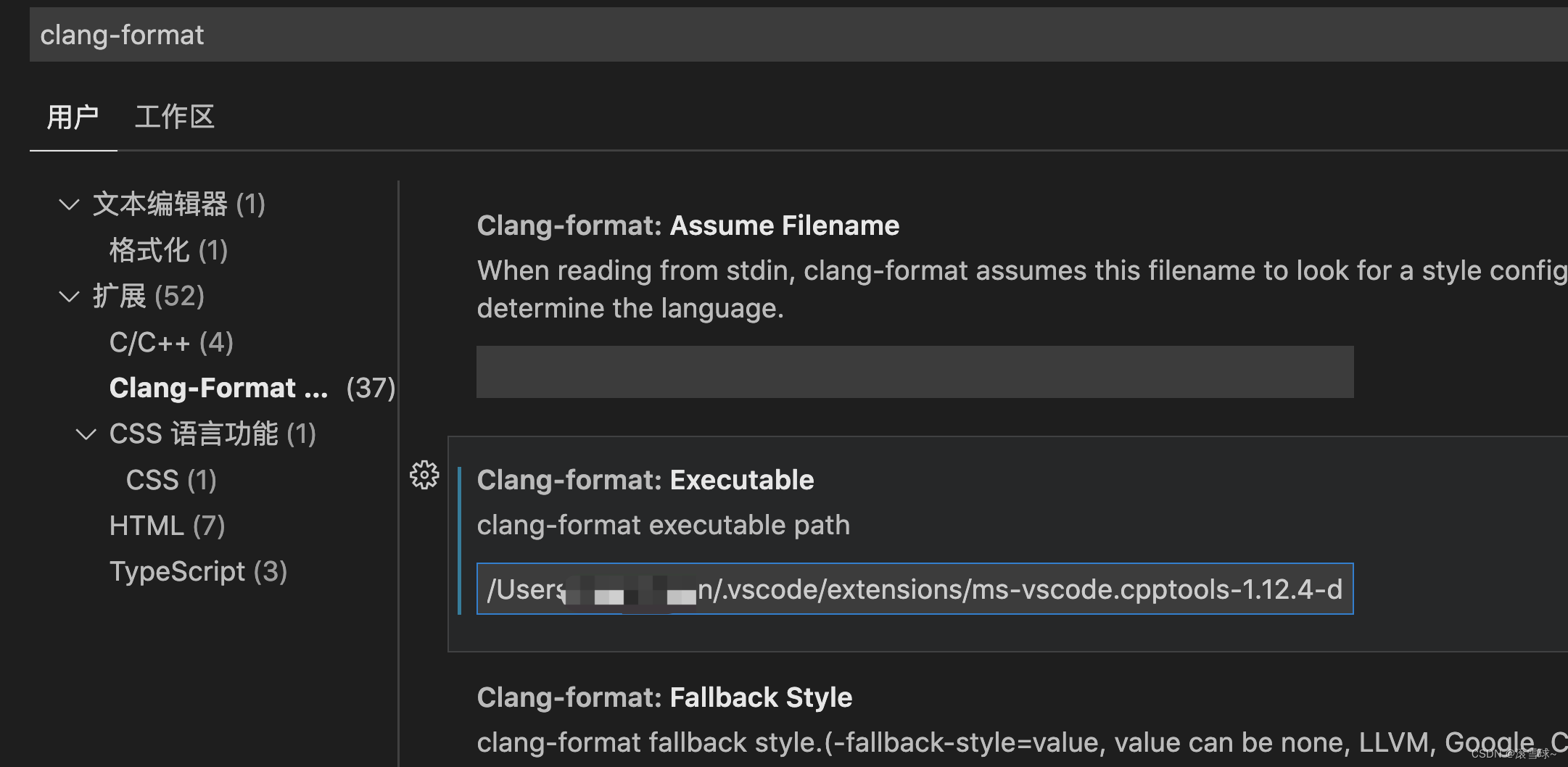1568x767 pixels.
Task: Click the Clang-format: Fallback Style title
Action: click(x=664, y=697)
